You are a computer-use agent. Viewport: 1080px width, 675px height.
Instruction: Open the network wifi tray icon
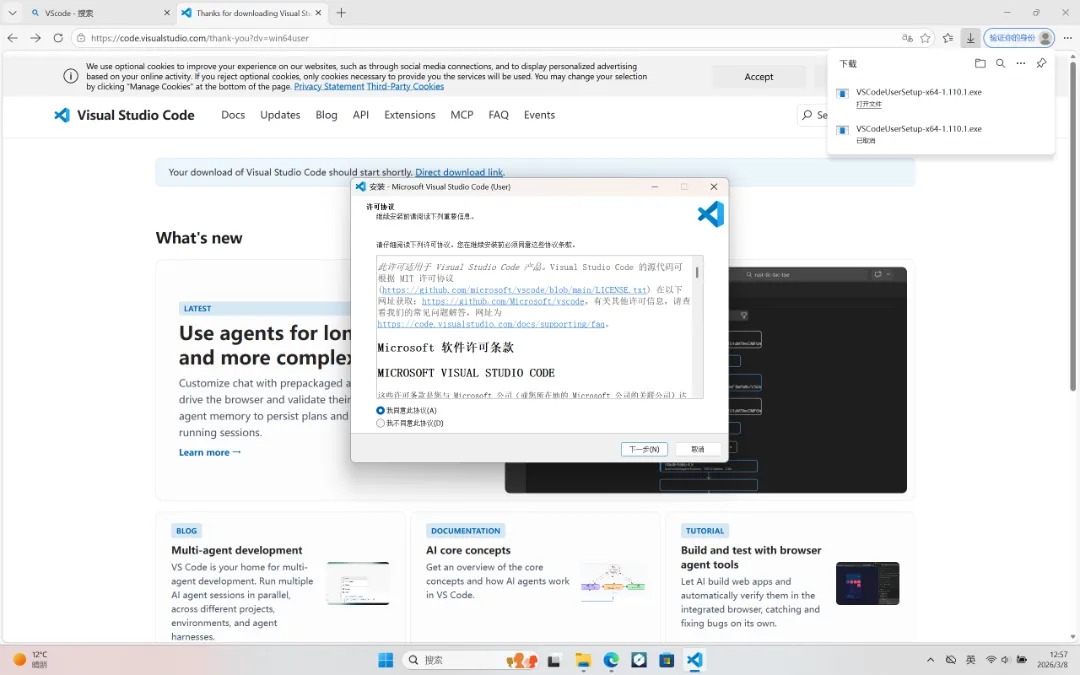(990, 660)
